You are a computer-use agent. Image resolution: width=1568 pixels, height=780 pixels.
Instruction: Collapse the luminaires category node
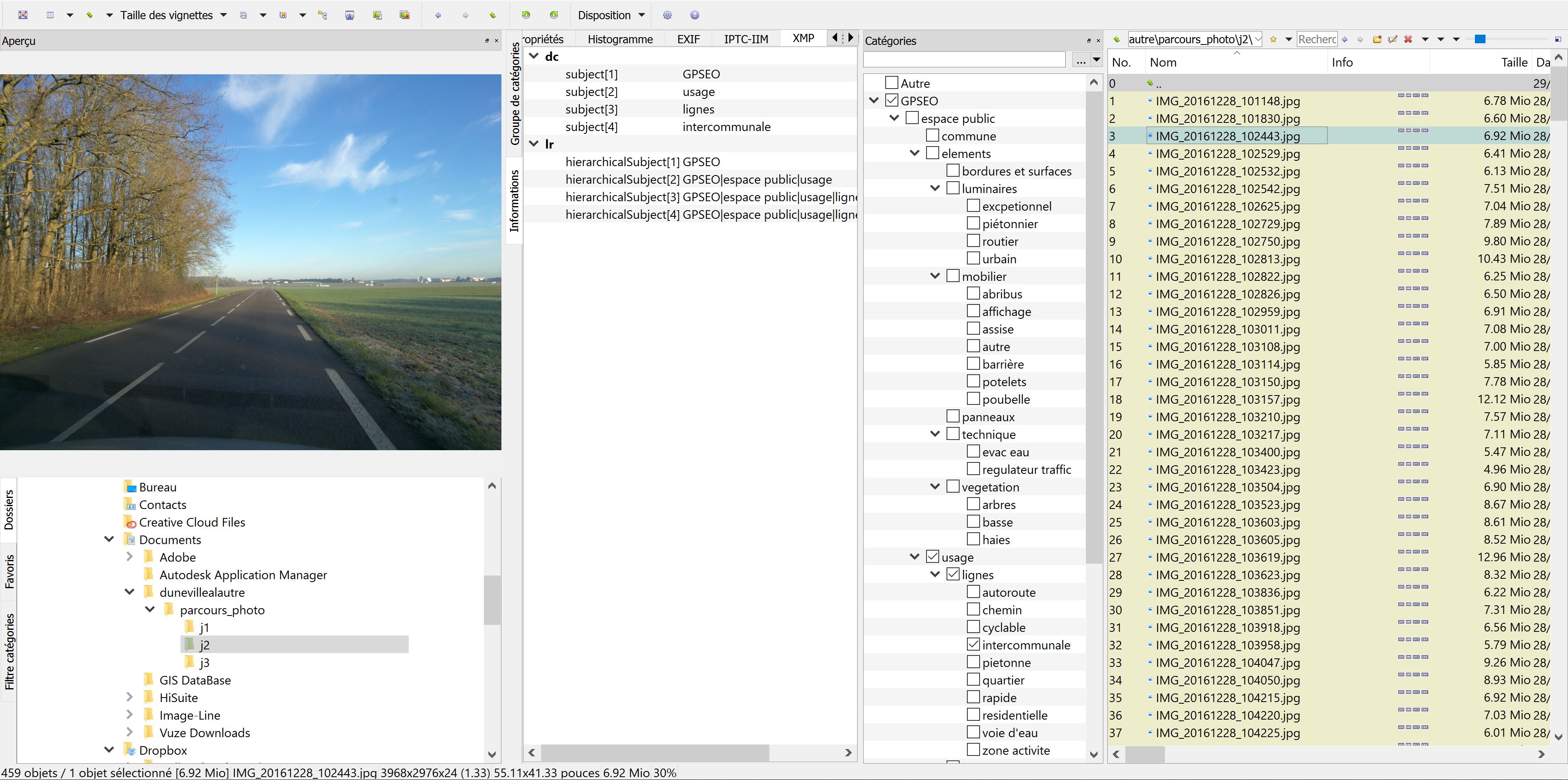[x=935, y=189]
